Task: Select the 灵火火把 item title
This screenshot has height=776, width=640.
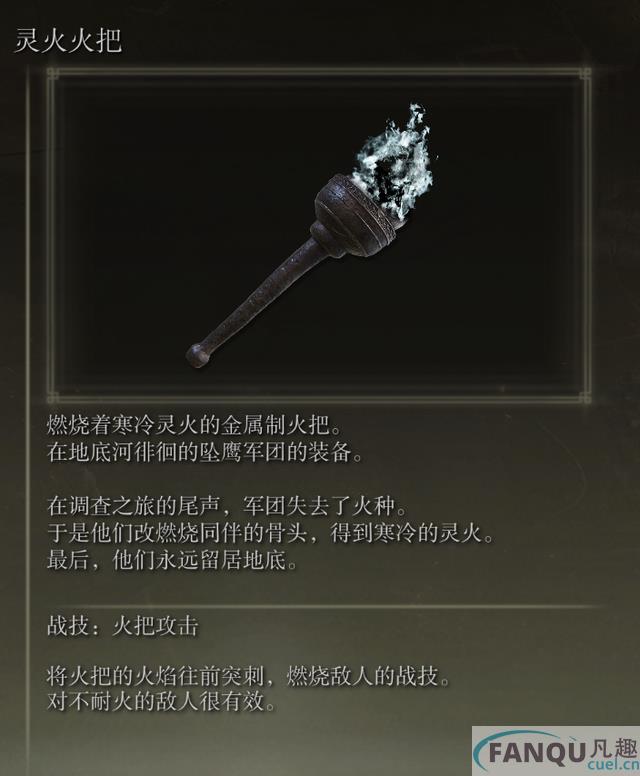Action: click(68, 41)
